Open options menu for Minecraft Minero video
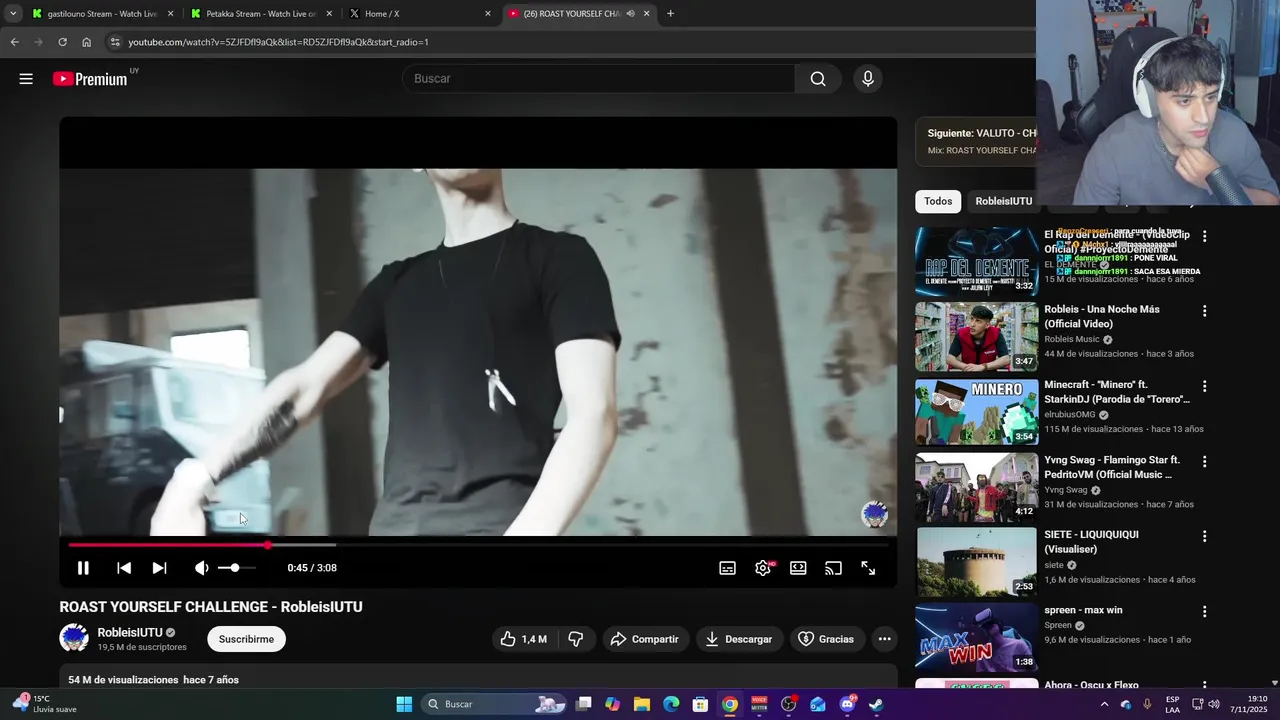Viewport: 1280px width, 720px height. tap(1204, 387)
